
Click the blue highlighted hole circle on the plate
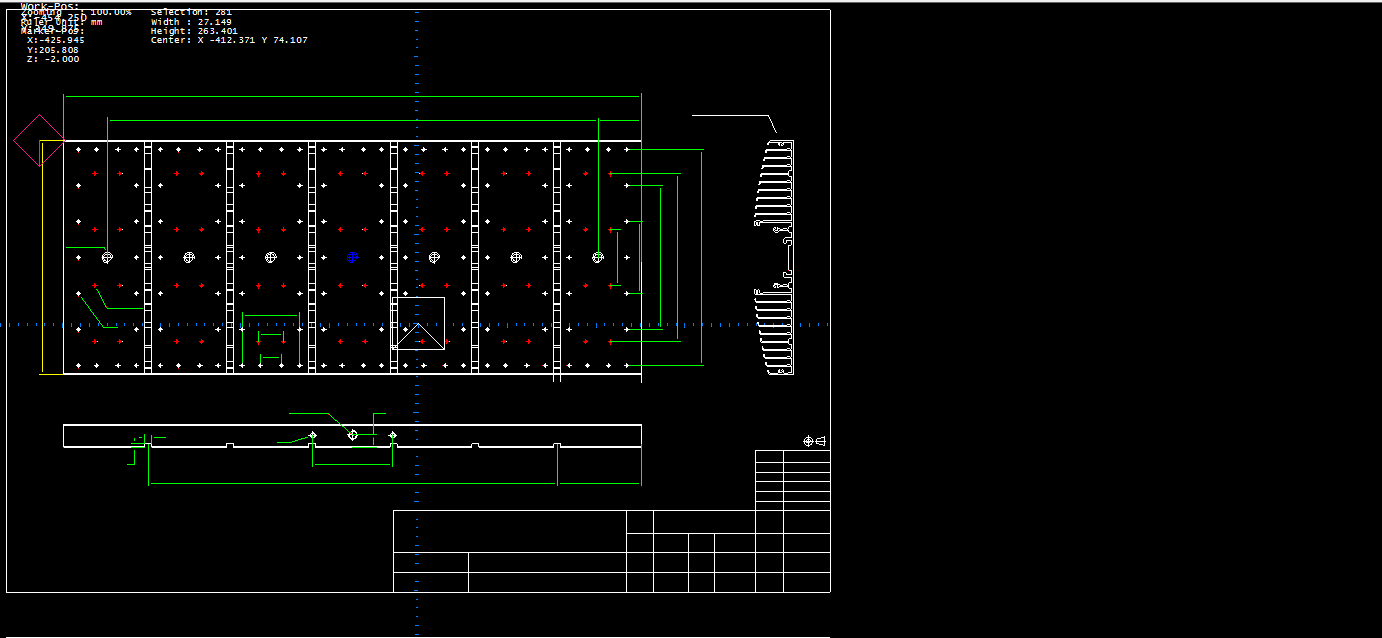(x=352, y=257)
